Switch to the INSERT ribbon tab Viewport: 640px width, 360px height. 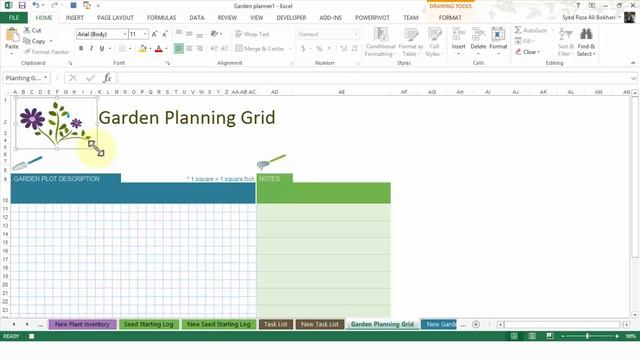[74, 18]
